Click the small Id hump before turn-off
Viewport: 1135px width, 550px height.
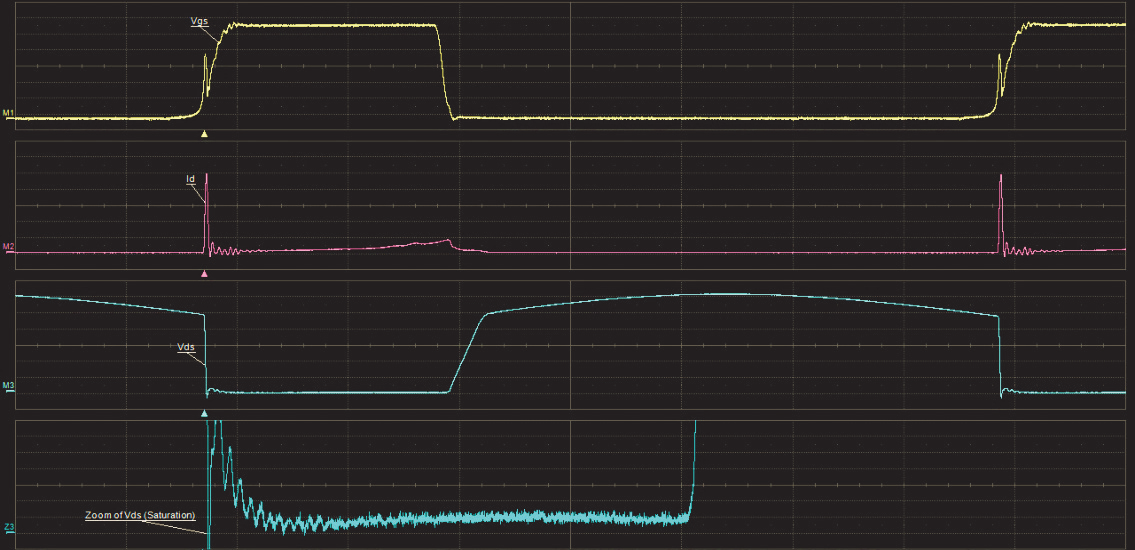(435, 241)
